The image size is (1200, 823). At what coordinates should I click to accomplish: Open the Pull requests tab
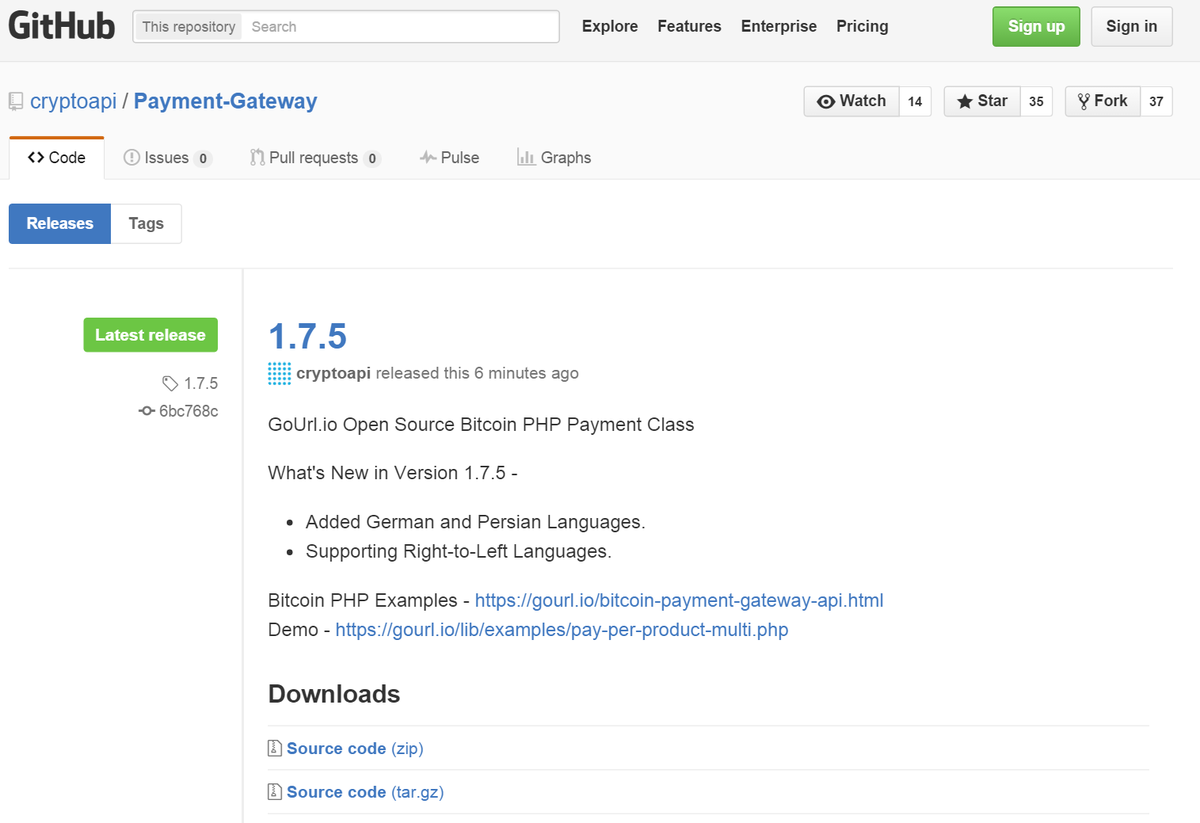click(315, 158)
